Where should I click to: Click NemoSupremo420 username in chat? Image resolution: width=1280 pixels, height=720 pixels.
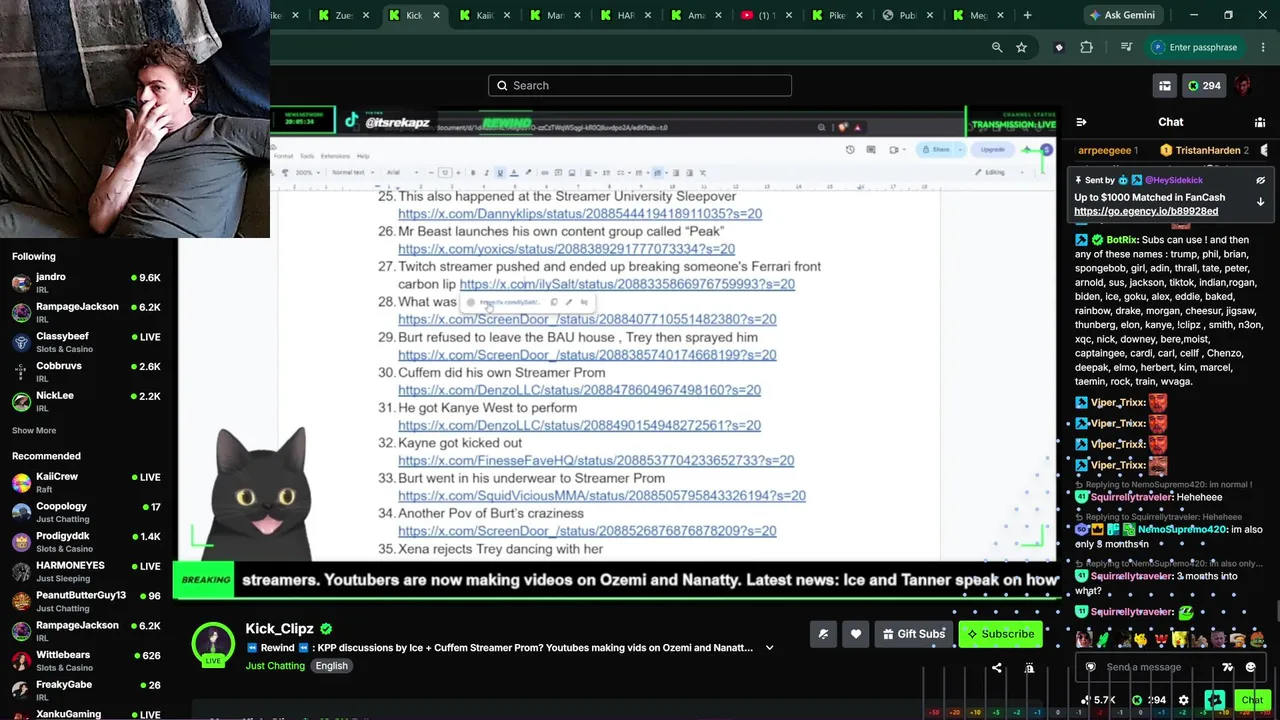point(1181,529)
